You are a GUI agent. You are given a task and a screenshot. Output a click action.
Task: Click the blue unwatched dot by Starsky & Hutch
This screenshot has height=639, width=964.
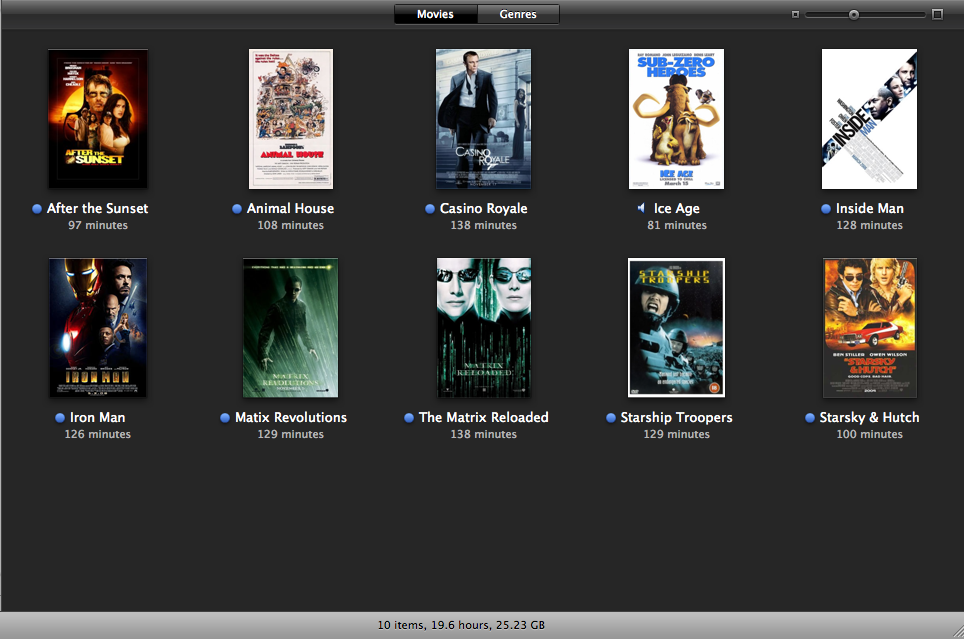tap(810, 418)
